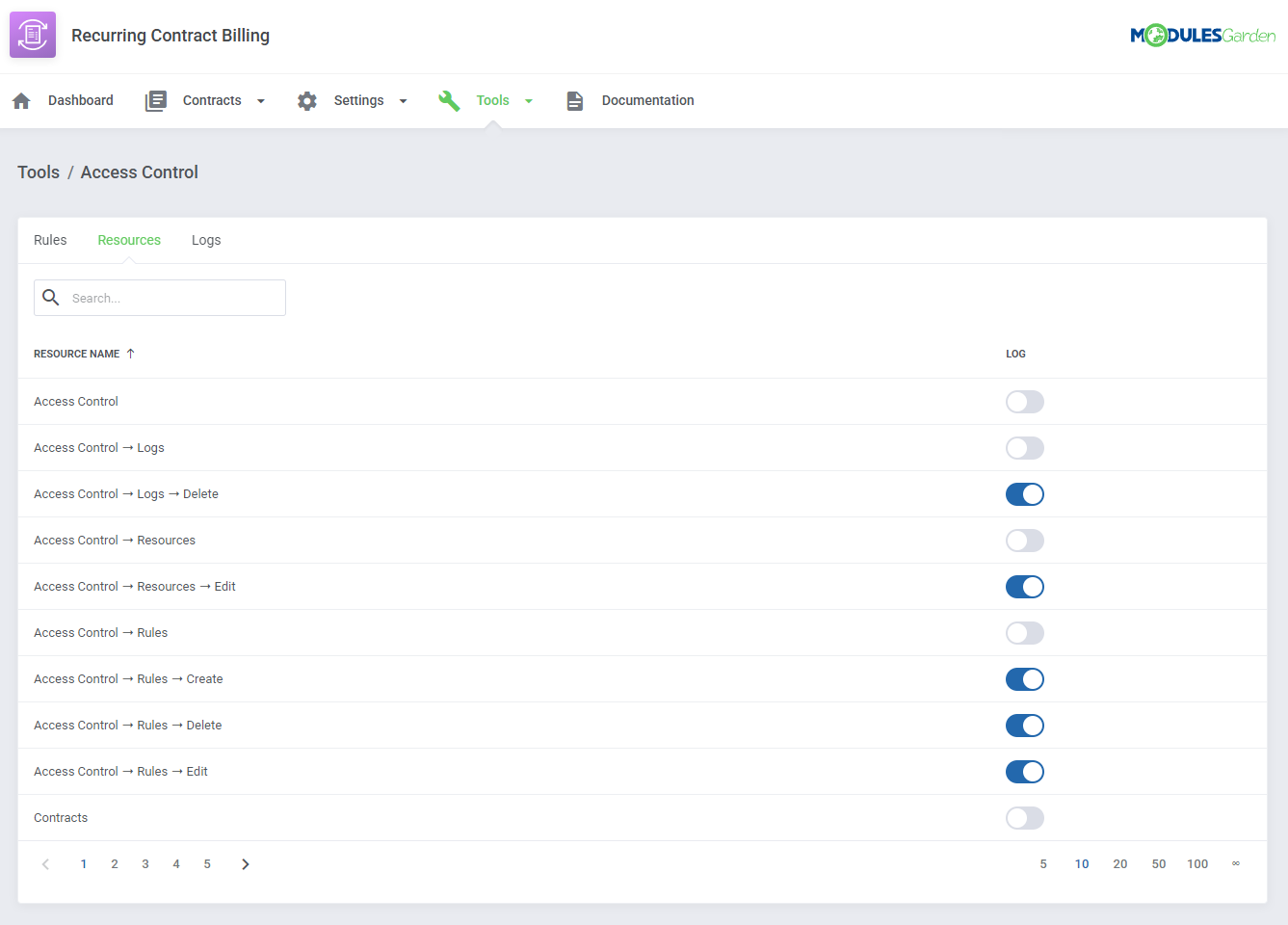Viewport: 1288px width, 925px height.
Task: Open the Contracts menu
Action: [212, 100]
